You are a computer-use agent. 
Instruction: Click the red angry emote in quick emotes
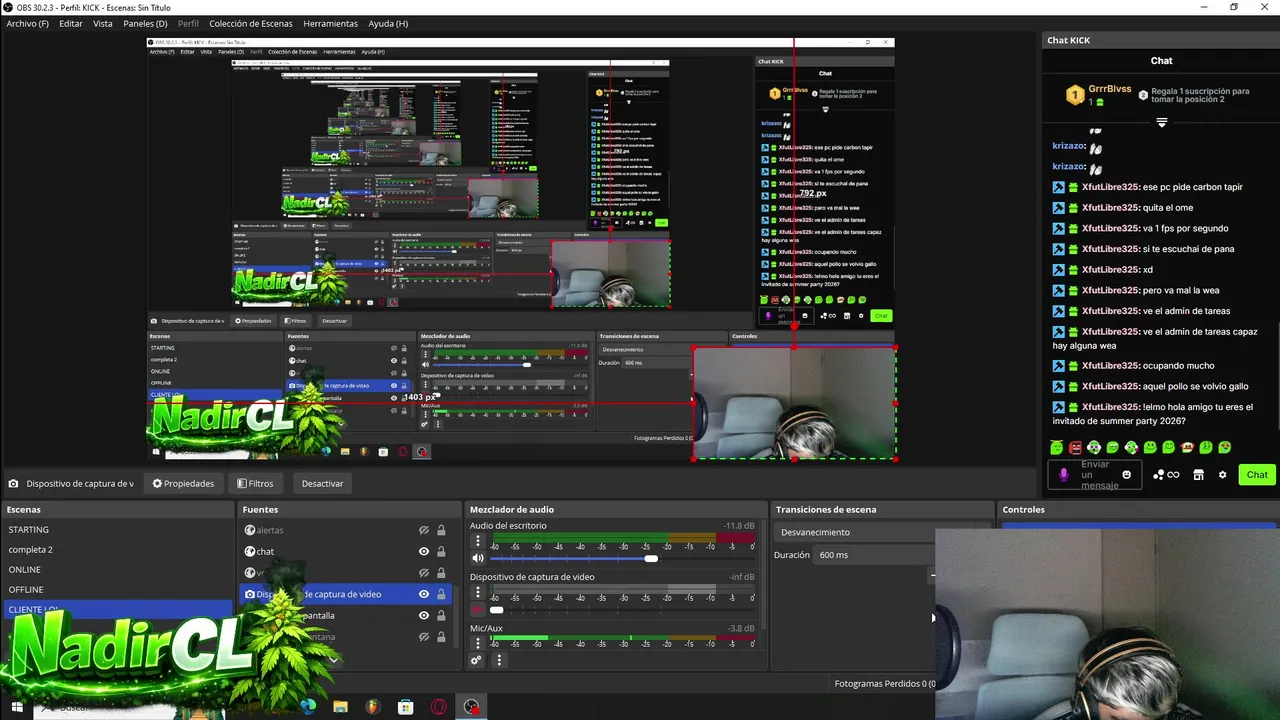click(x=1075, y=447)
